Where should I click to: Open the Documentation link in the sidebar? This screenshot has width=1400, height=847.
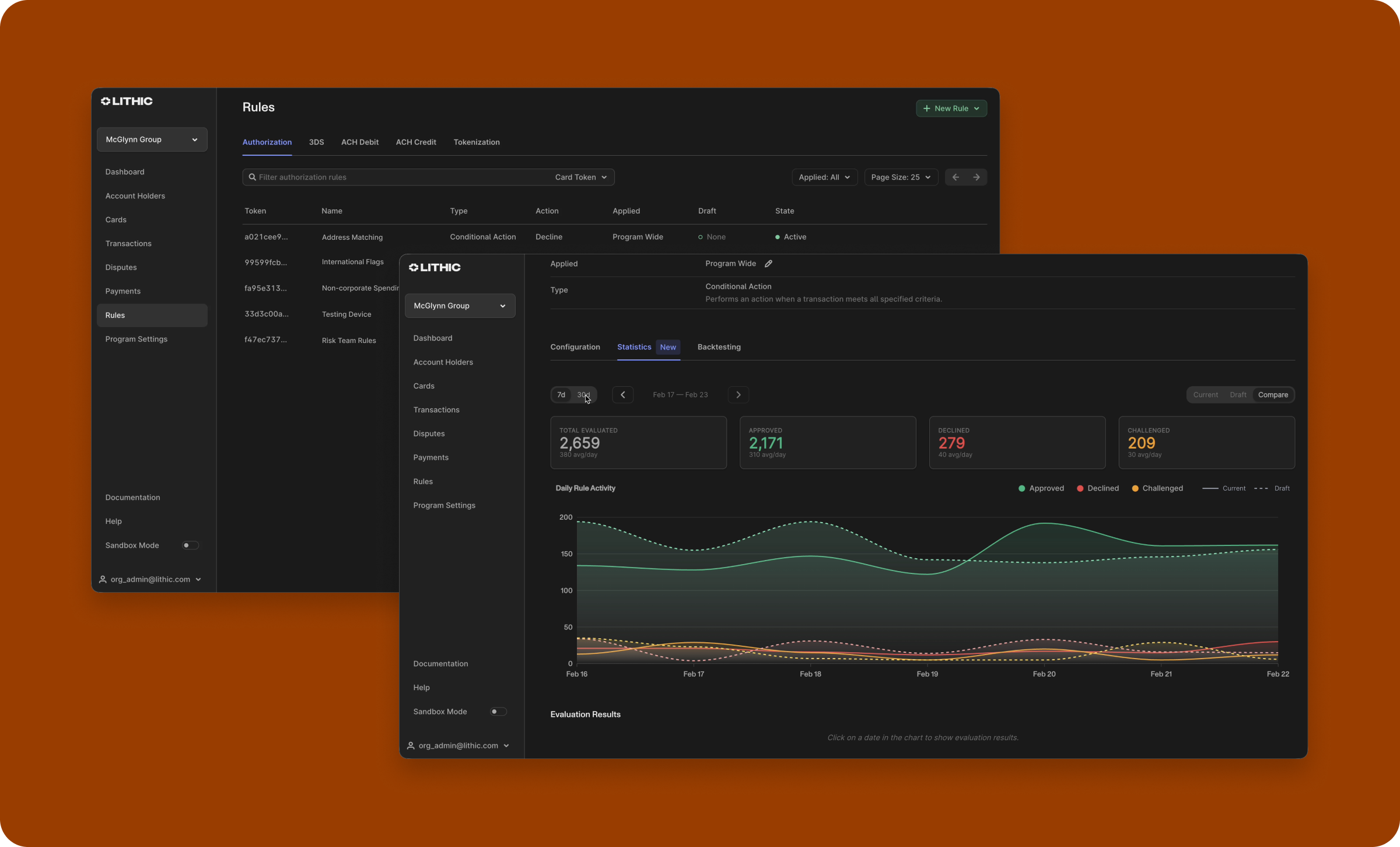440,663
